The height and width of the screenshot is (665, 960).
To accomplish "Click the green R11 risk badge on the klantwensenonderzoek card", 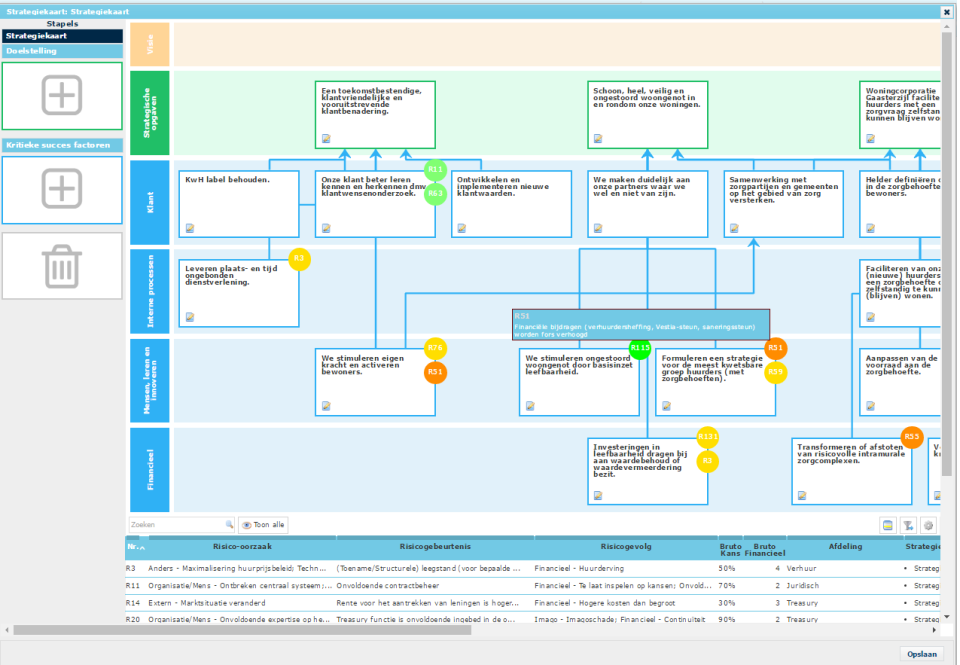I will (436, 170).
